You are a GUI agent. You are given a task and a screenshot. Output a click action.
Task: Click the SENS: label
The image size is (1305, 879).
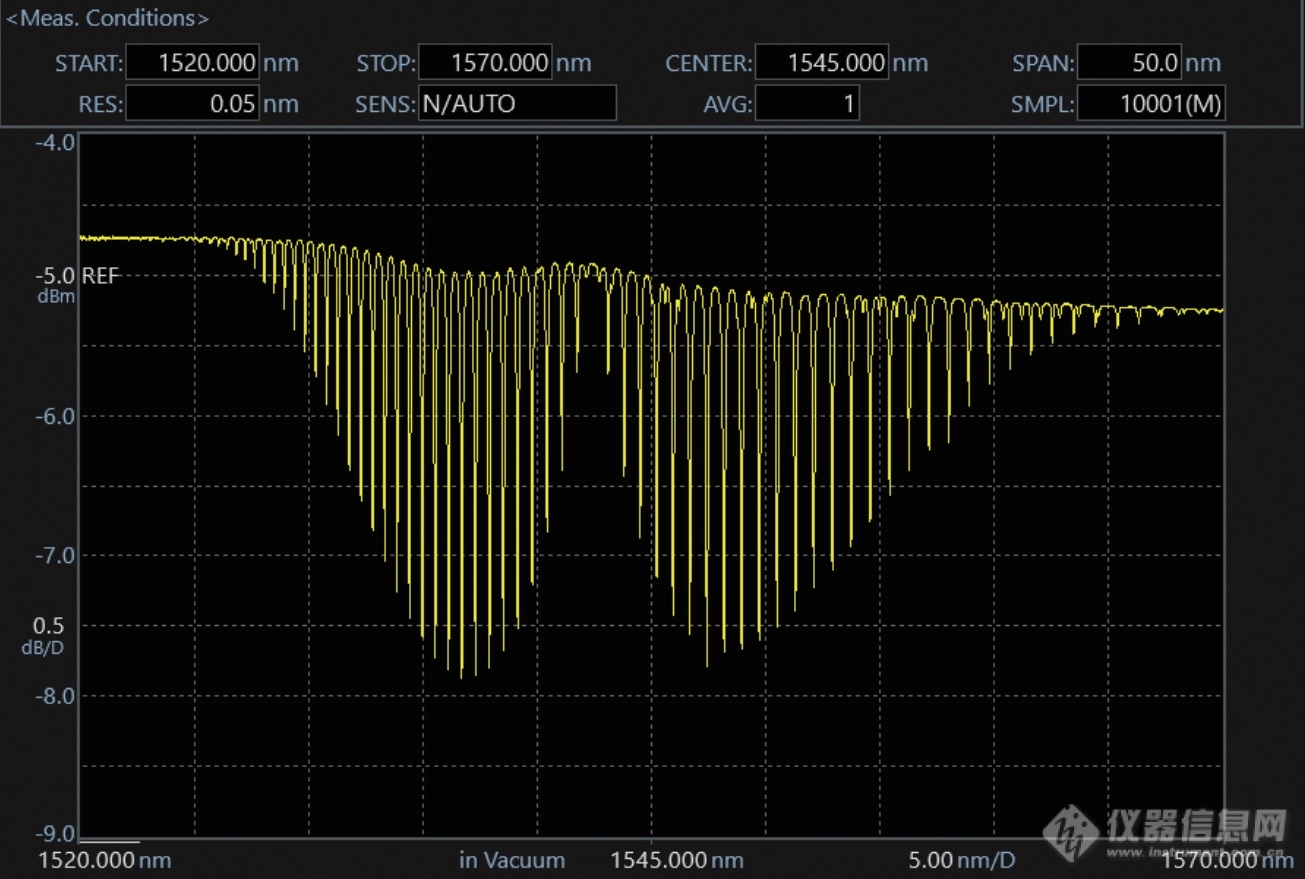point(385,104)
